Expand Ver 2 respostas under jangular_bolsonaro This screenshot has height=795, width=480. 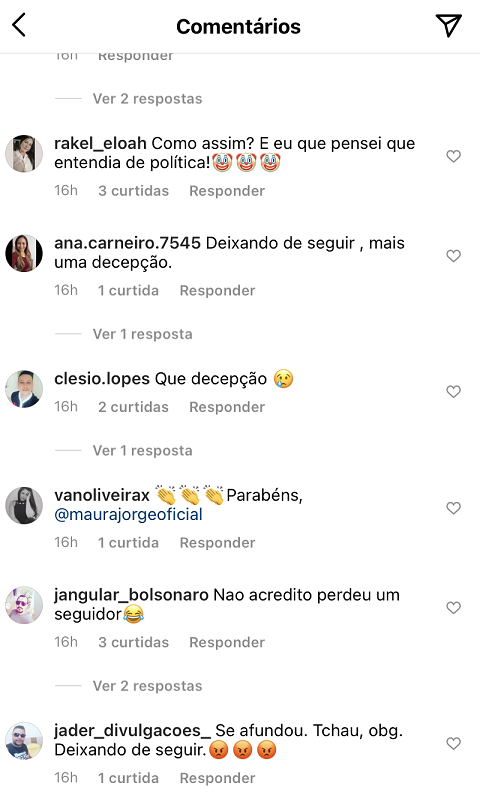click(x=147, y=686)
